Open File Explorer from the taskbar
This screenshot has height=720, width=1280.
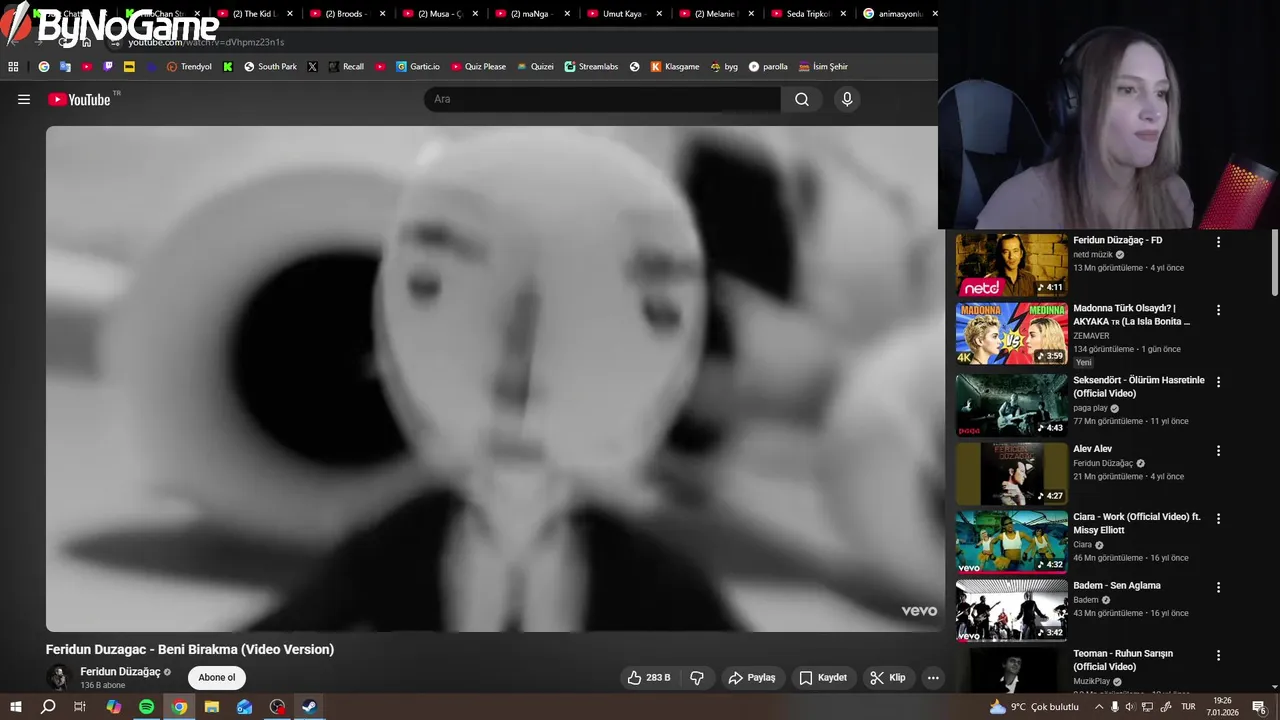click(x=212, y=707)
